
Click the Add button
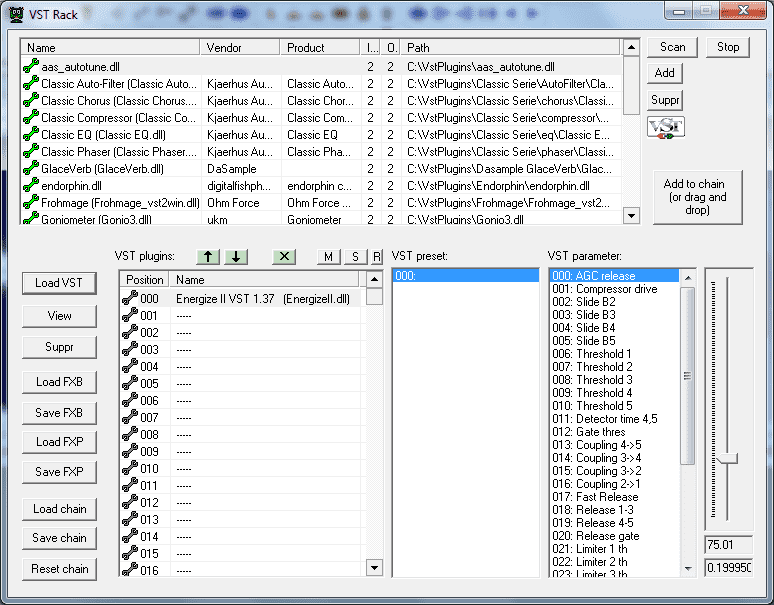[664, 73]
